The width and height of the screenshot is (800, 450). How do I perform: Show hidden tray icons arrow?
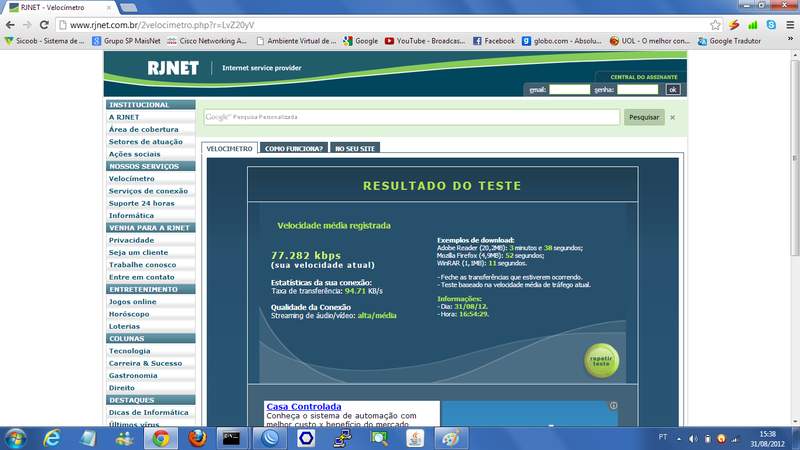[679, 439]
